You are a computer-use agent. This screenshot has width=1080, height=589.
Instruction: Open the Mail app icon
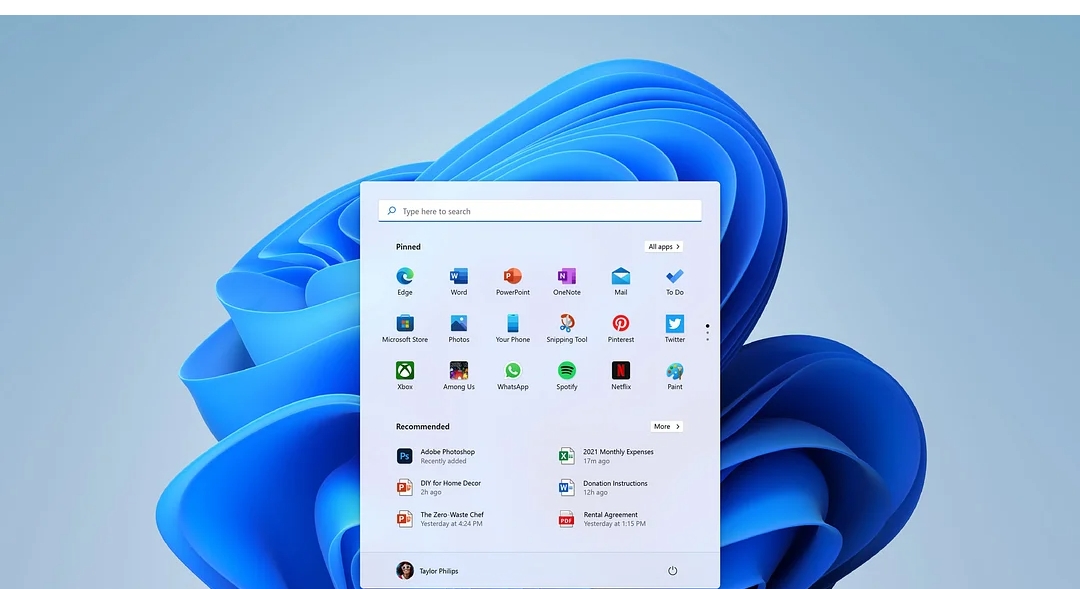coord(621,276)
